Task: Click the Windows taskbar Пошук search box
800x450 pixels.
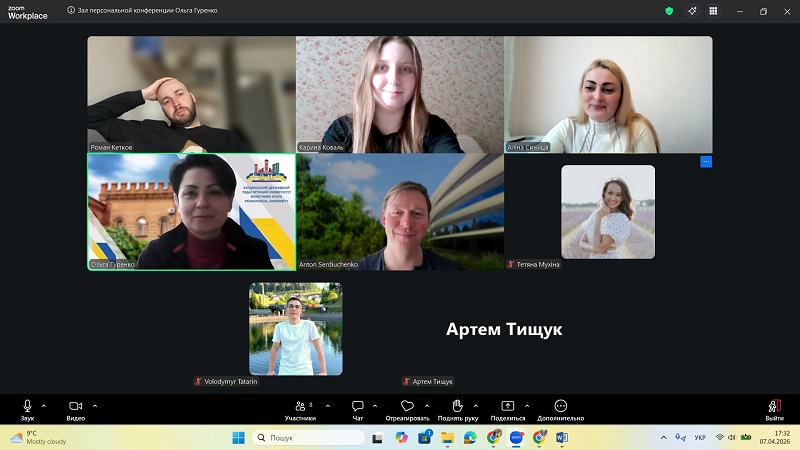Action: click(308, 438)
